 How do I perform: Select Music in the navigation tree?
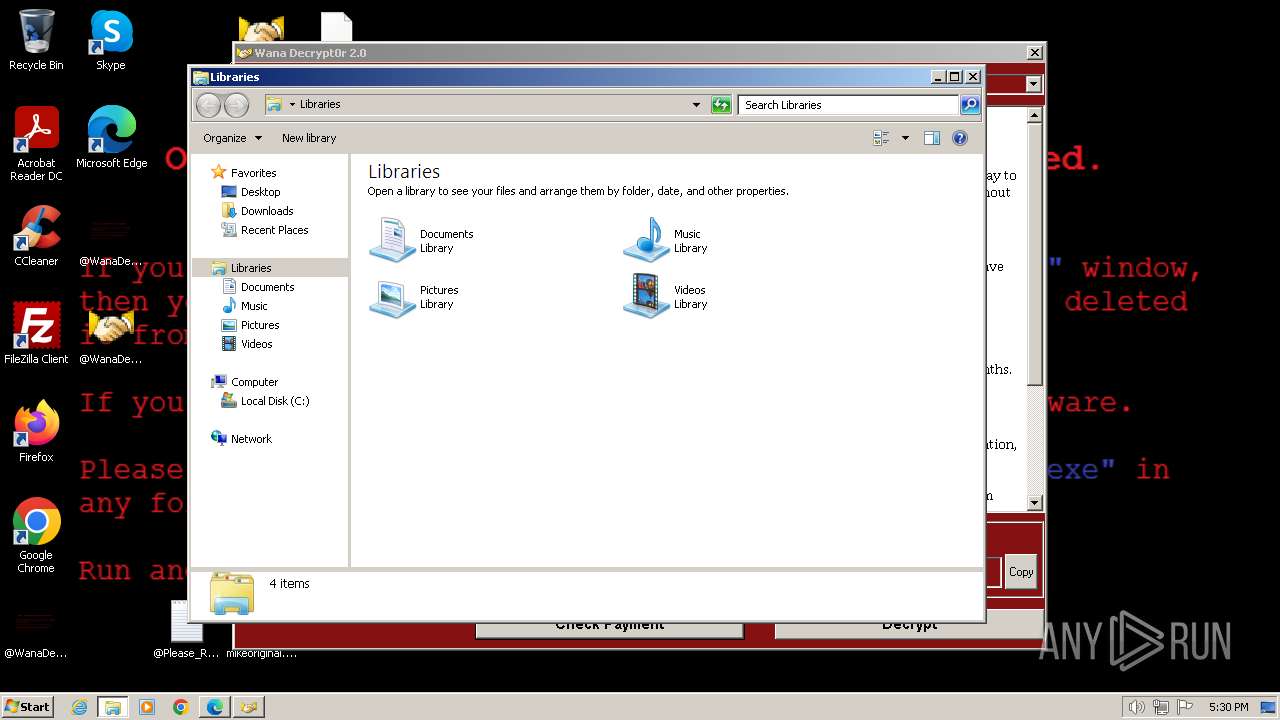[254, 306]
